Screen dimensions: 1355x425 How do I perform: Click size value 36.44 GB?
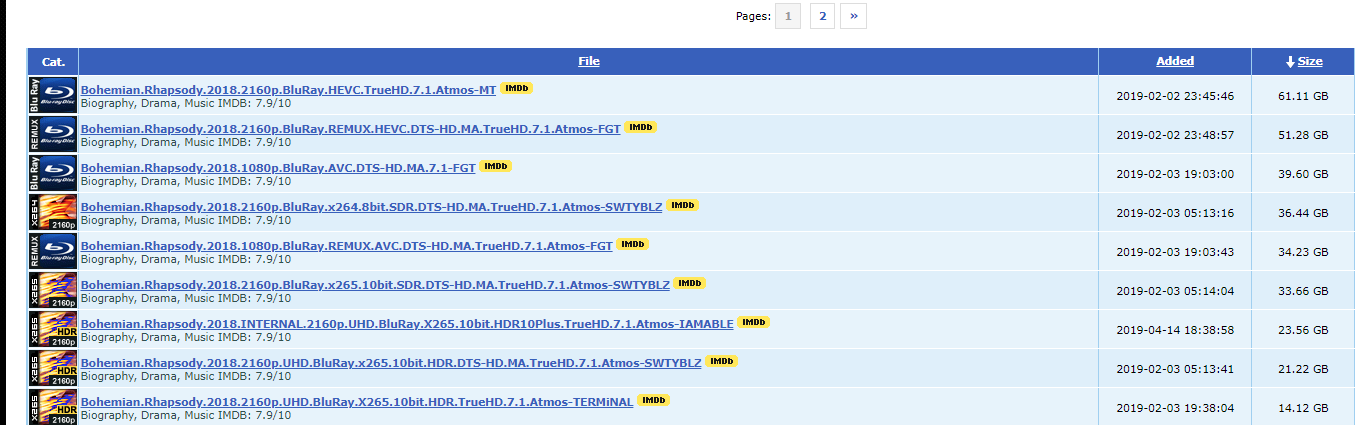pyautogui.click(x=1304, y=213)
